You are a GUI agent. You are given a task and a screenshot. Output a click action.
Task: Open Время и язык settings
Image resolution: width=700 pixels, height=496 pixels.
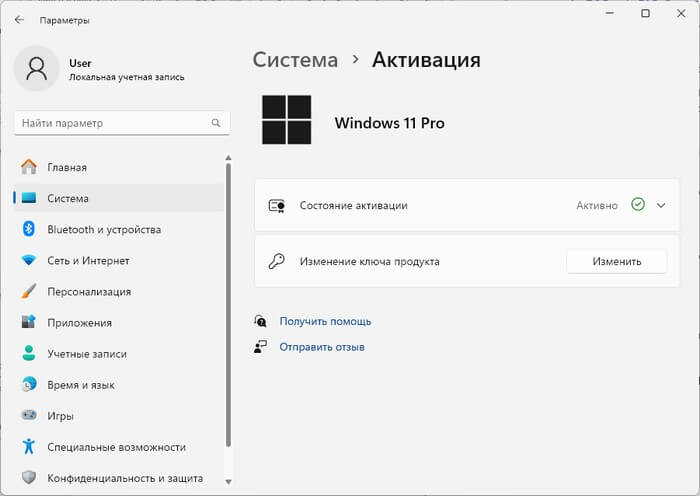119,384
